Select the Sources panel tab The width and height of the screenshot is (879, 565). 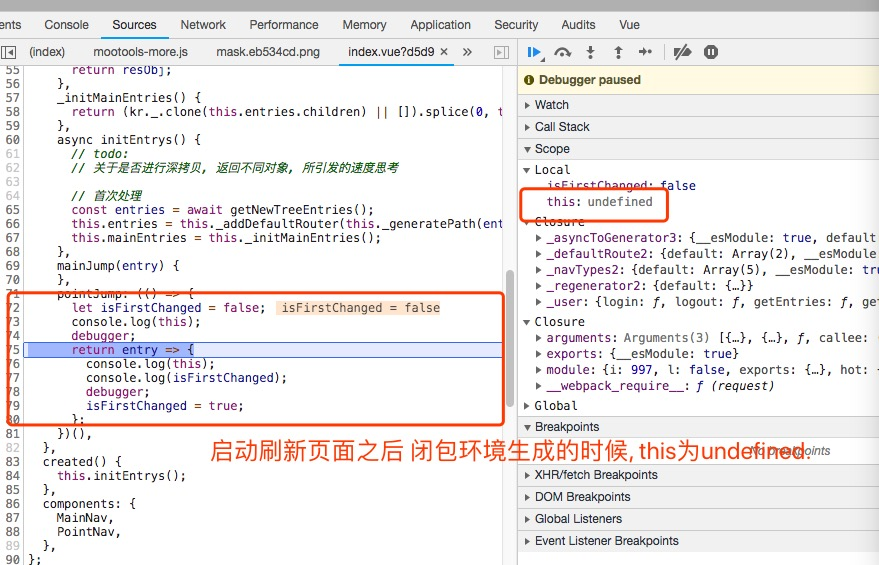(134, 25)
